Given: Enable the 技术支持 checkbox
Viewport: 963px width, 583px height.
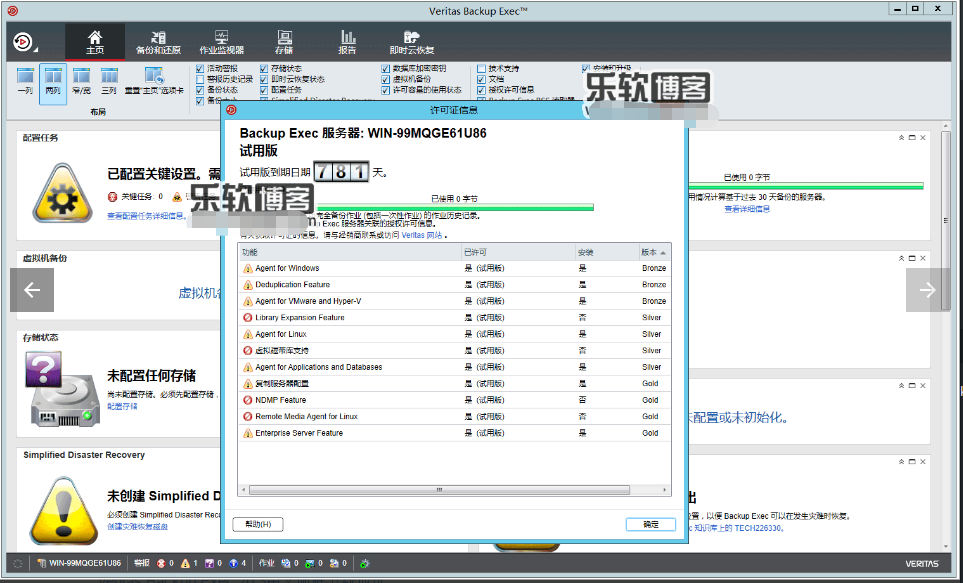Looking at the screenshot, I should click(482, 69).
